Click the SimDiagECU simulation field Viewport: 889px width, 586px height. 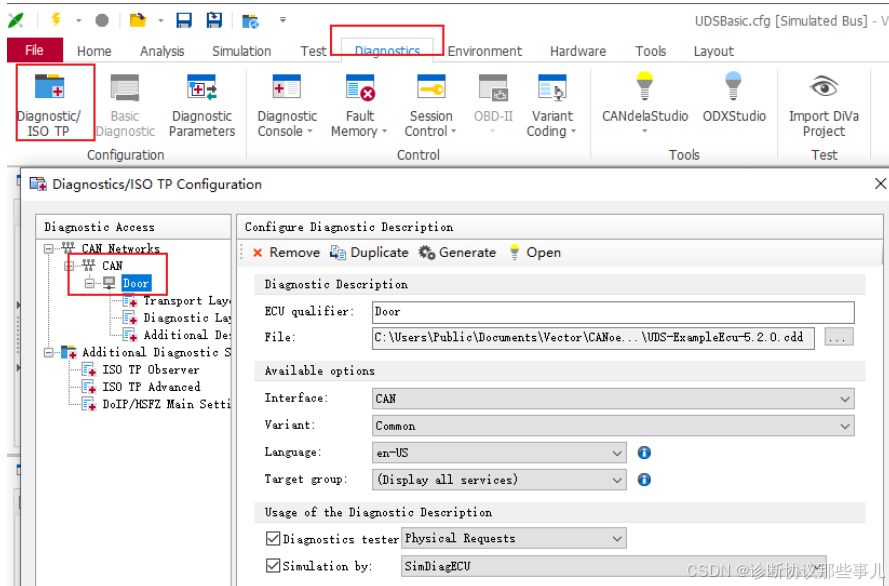613,566
